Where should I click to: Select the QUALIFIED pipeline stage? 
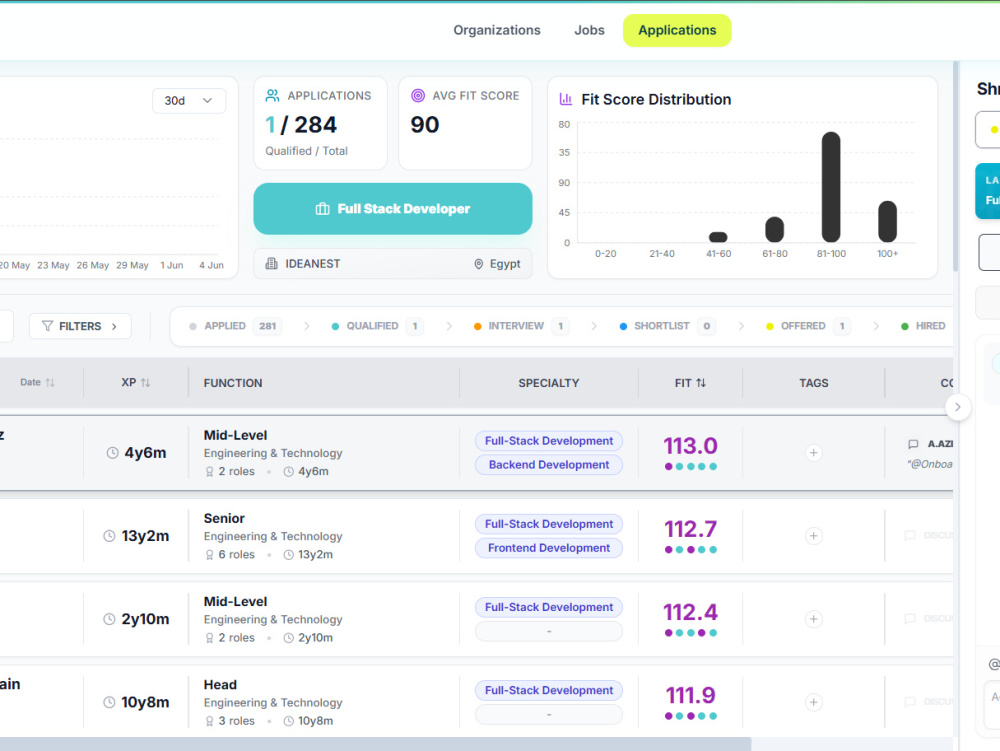[x=377, y=326]
